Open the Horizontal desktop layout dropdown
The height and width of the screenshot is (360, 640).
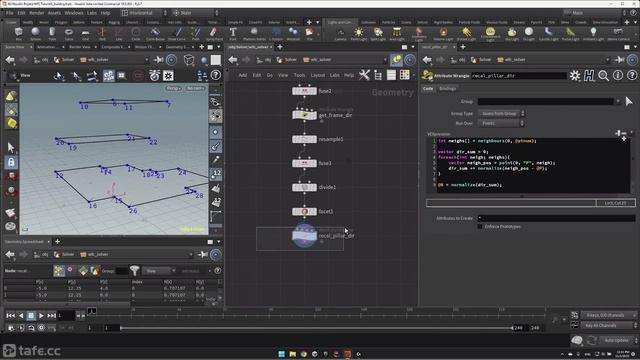point(144,13)
